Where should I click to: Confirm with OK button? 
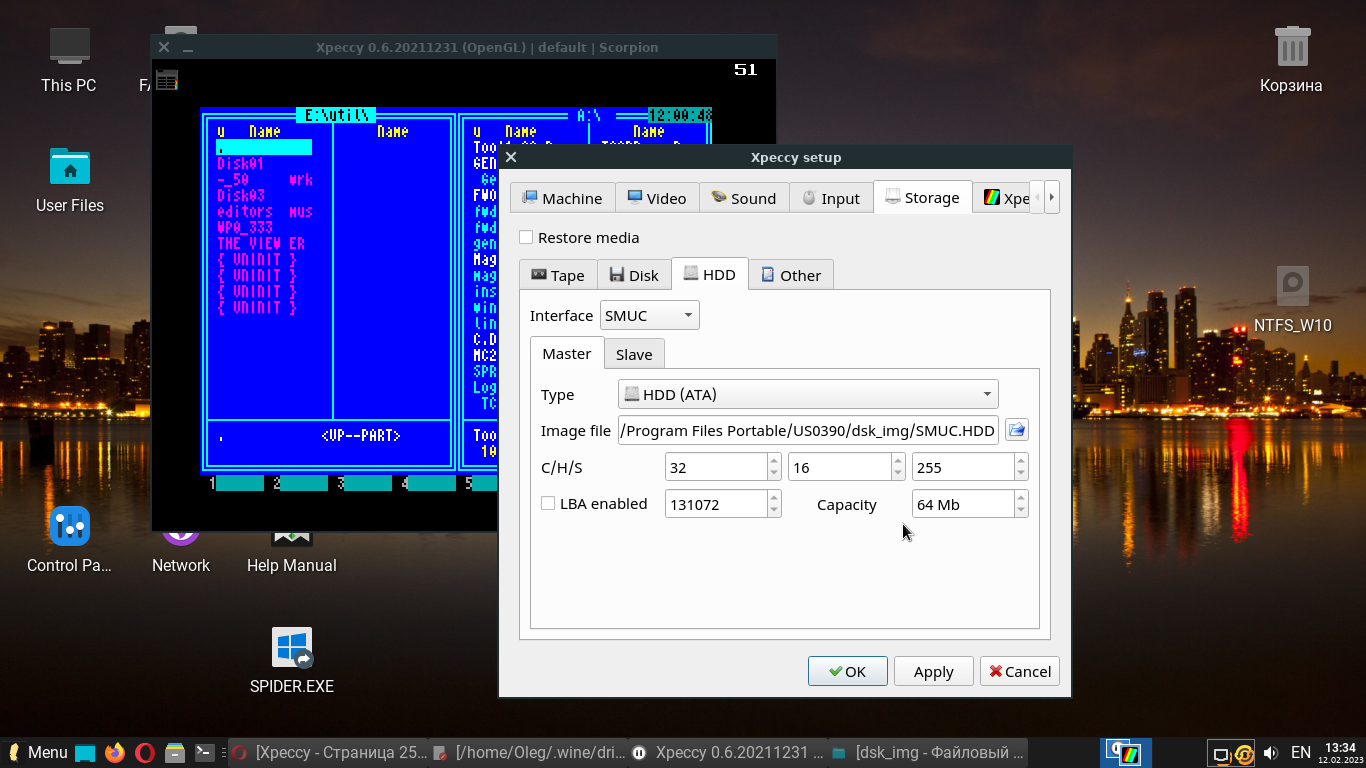[x=848, y=671]
